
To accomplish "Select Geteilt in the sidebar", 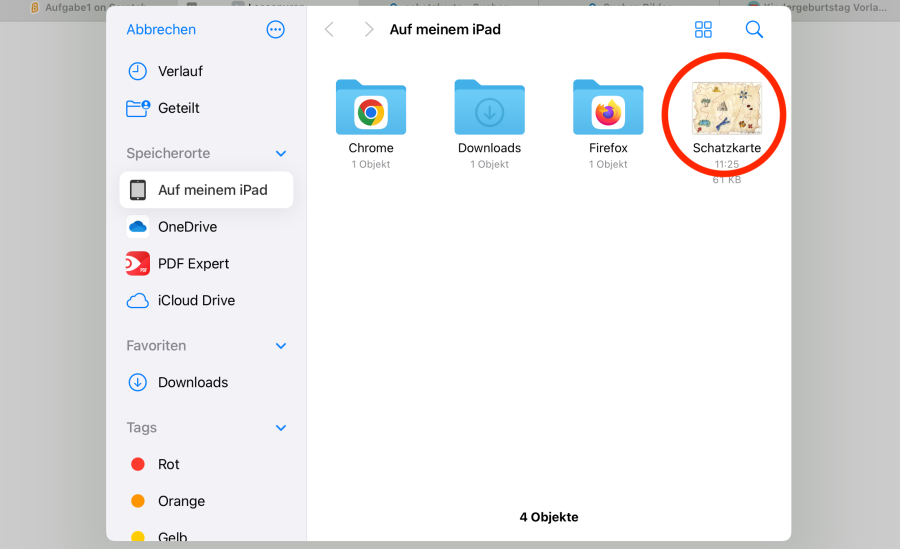I will [178, 108].
